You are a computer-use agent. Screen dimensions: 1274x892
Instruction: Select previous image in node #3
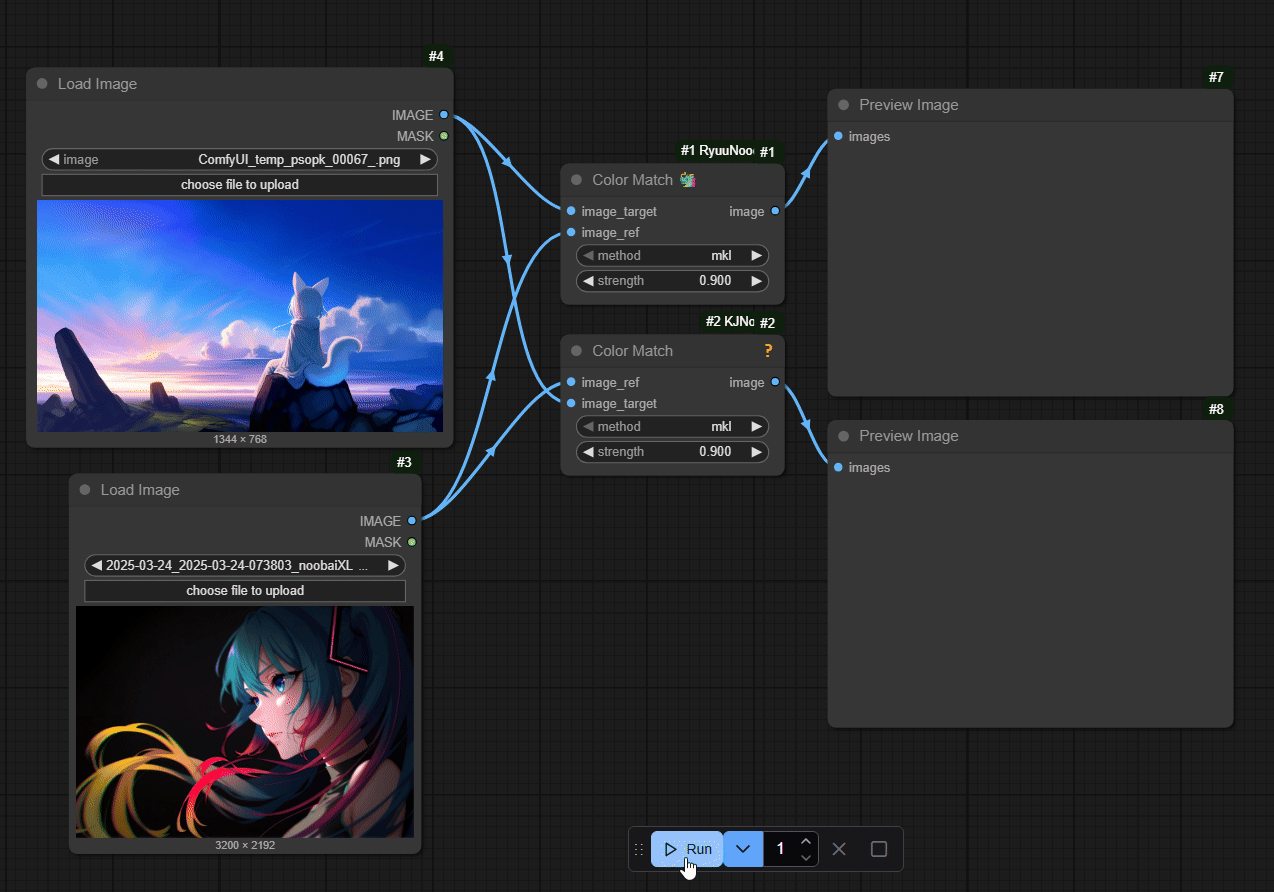(x=96, y=565)
